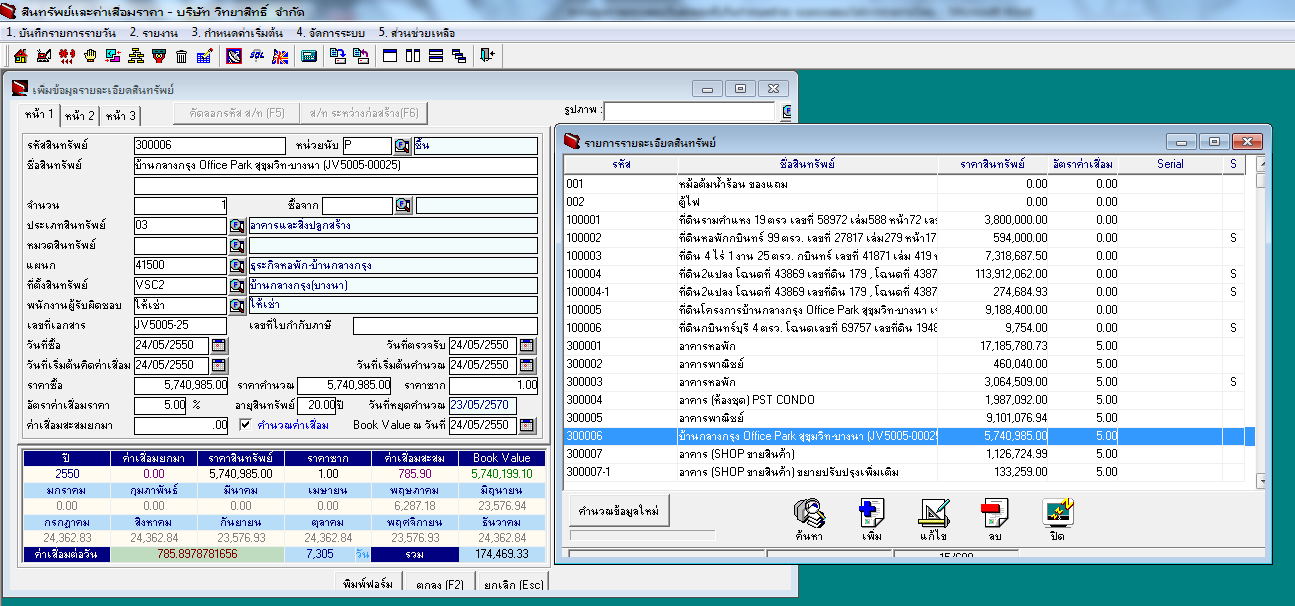Click the trash can toolbar icon
This screenshot has width=1295, height=606.
pyautogui.click(x=181, y=56)
